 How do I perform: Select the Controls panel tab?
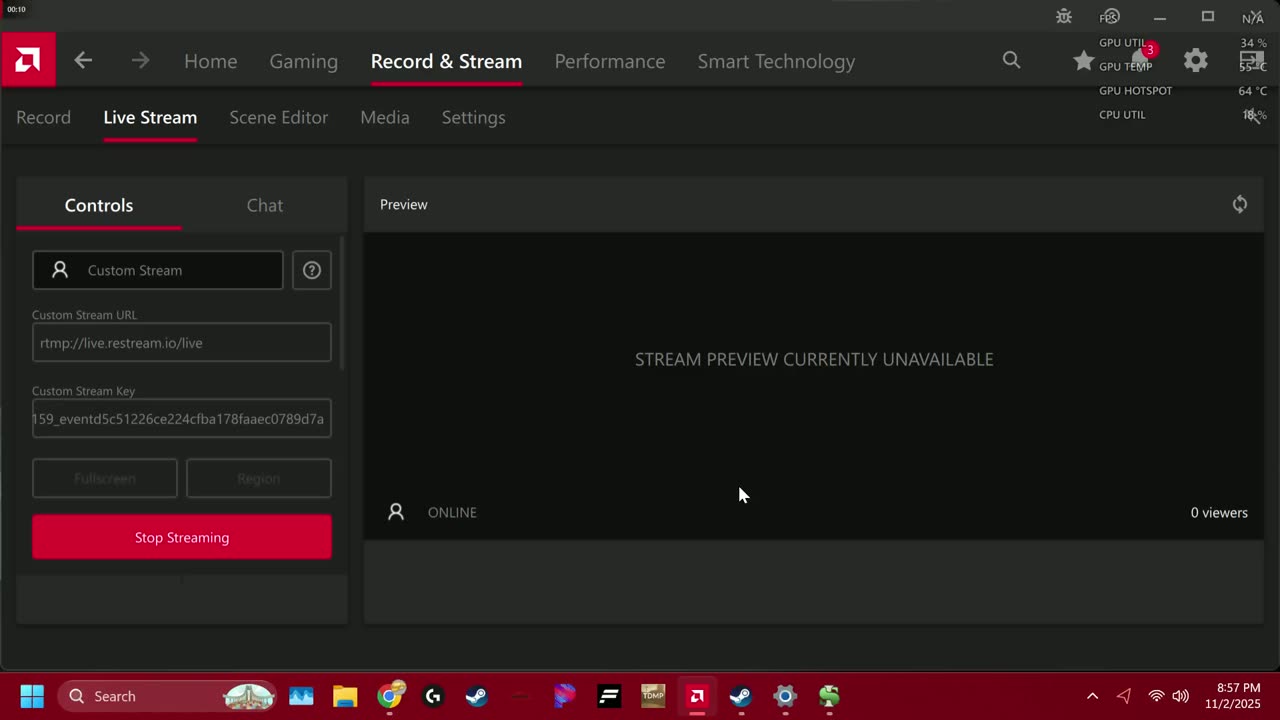coord(99,205)
